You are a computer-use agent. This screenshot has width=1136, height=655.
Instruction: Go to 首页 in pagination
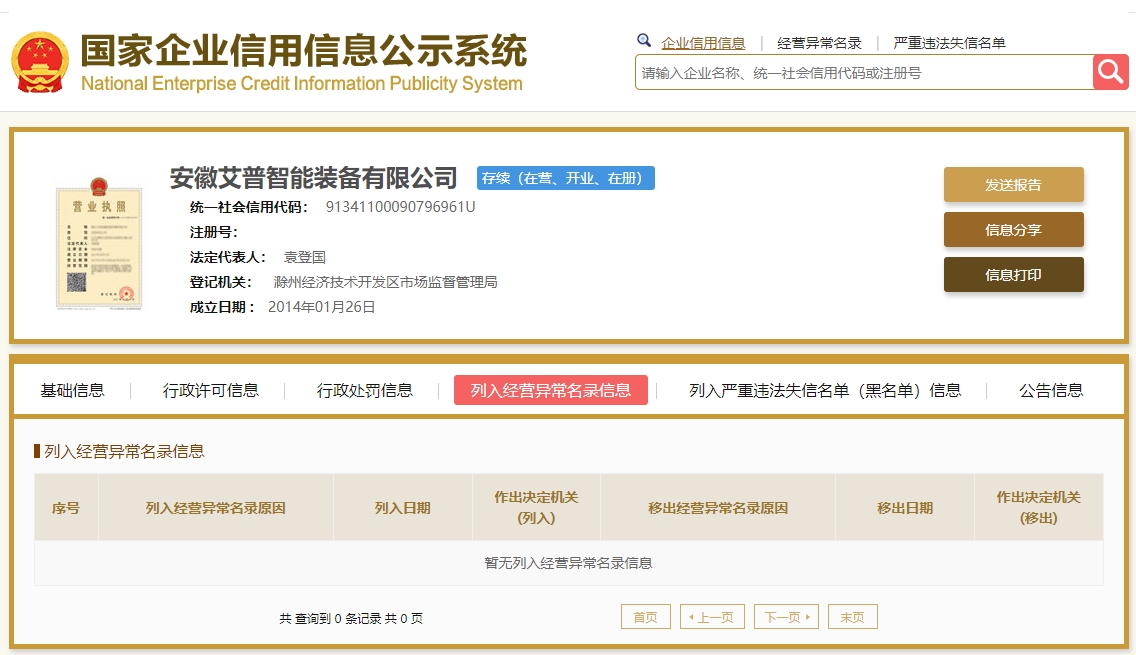pos(646,617)
